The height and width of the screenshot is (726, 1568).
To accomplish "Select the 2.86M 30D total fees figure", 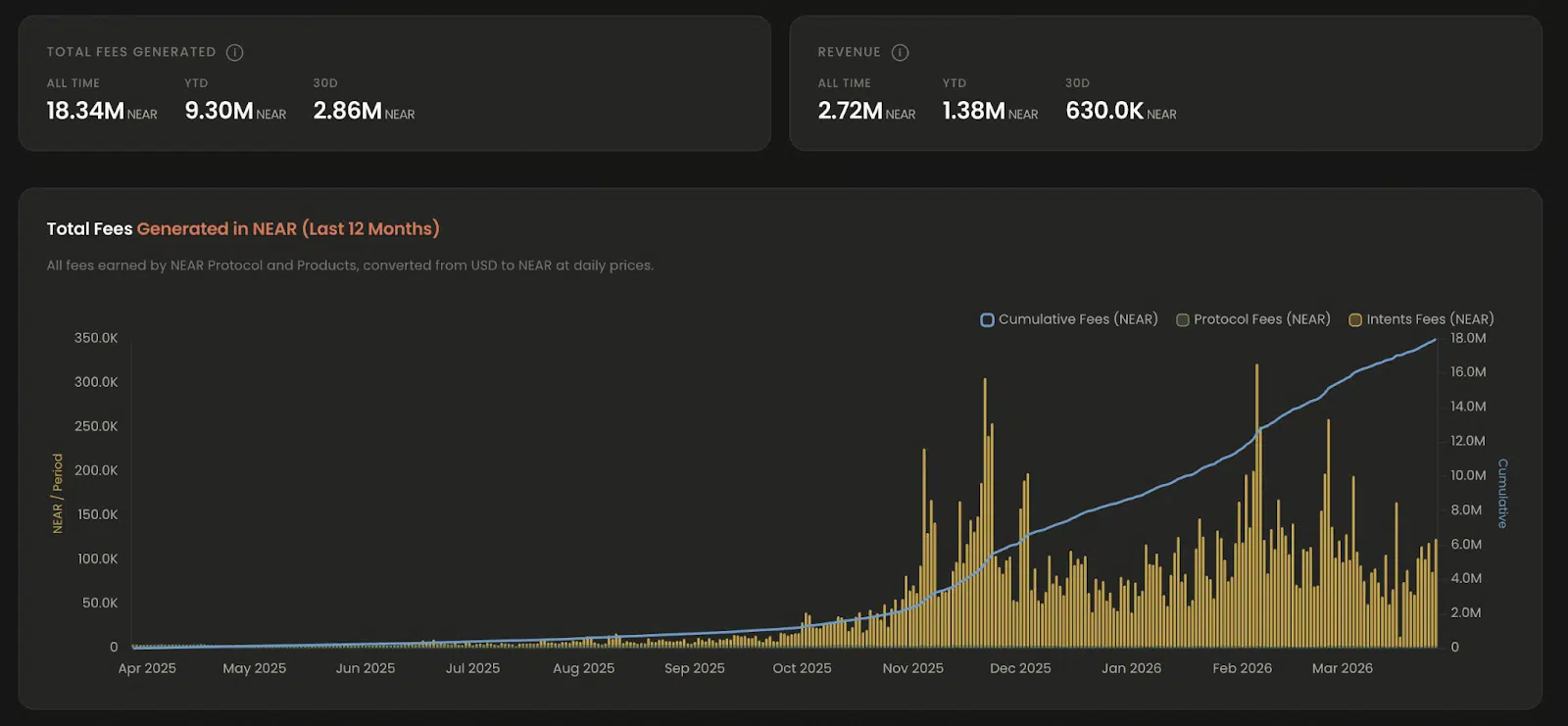I will tap(347, 111).
